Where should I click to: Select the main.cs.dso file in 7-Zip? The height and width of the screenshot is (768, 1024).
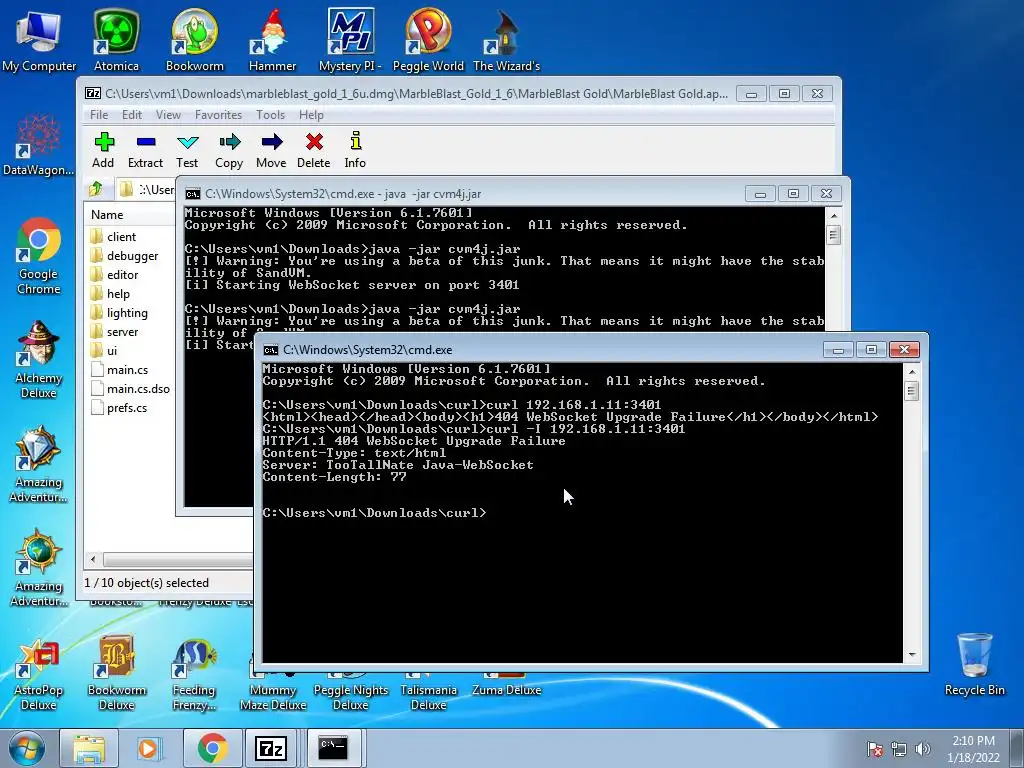pyautogui.click(x=129, y=389)
